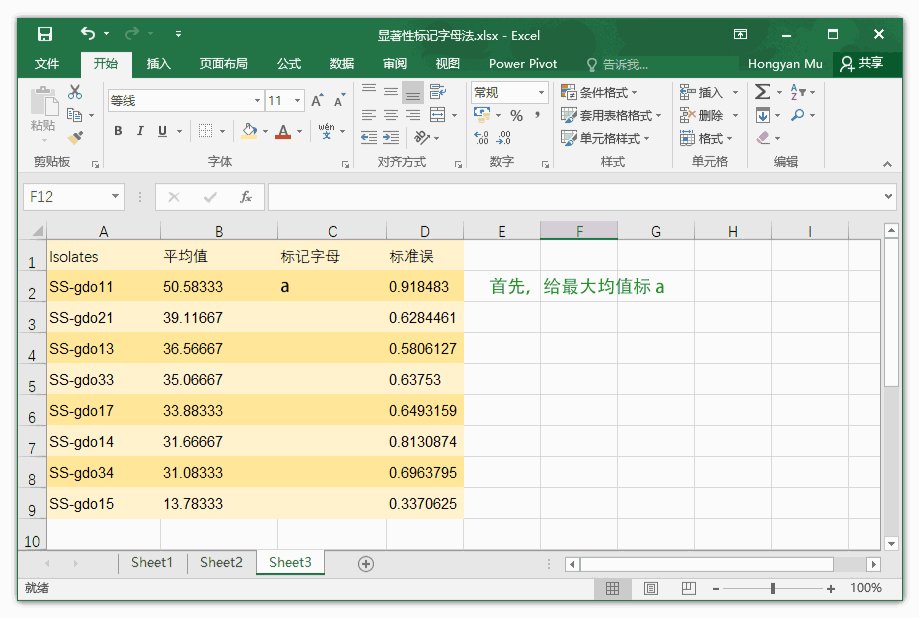This screenshot has width=919, height=618.
Task: Open 条件格式 conditional formatting button
Action: coord(607,92)
